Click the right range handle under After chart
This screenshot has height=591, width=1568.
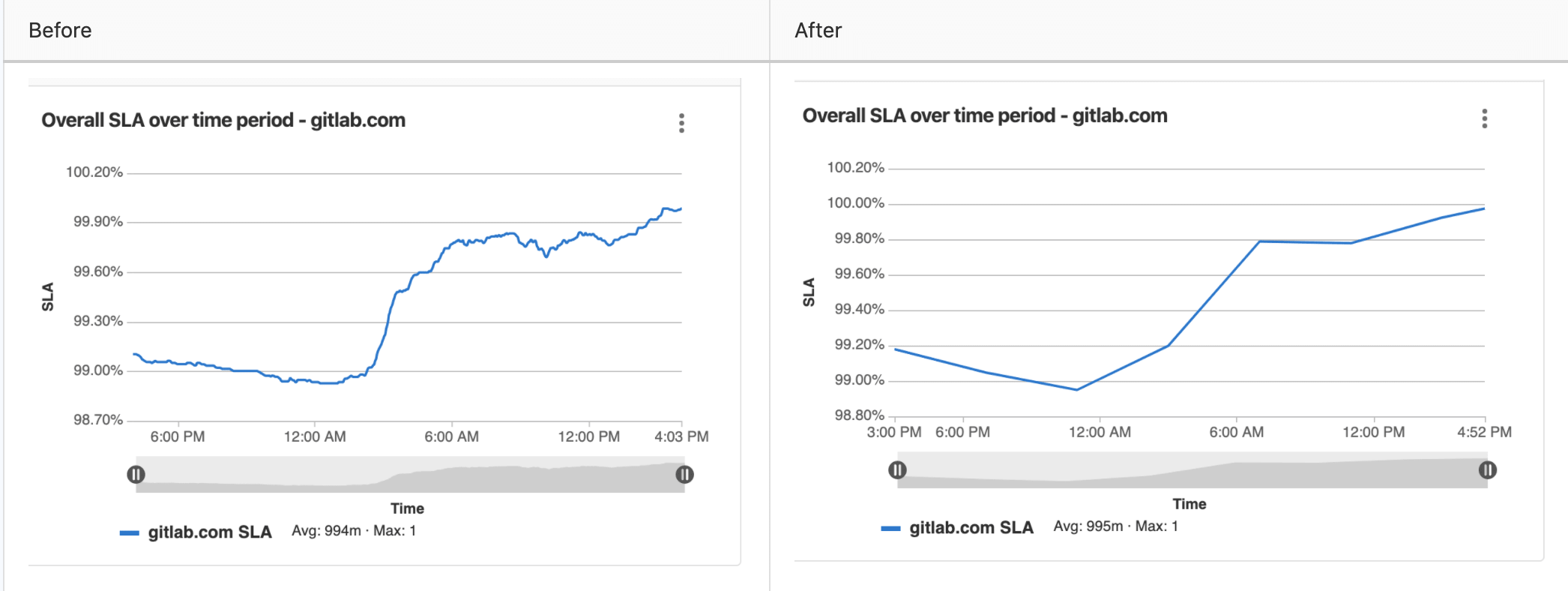click(1487, 469)
